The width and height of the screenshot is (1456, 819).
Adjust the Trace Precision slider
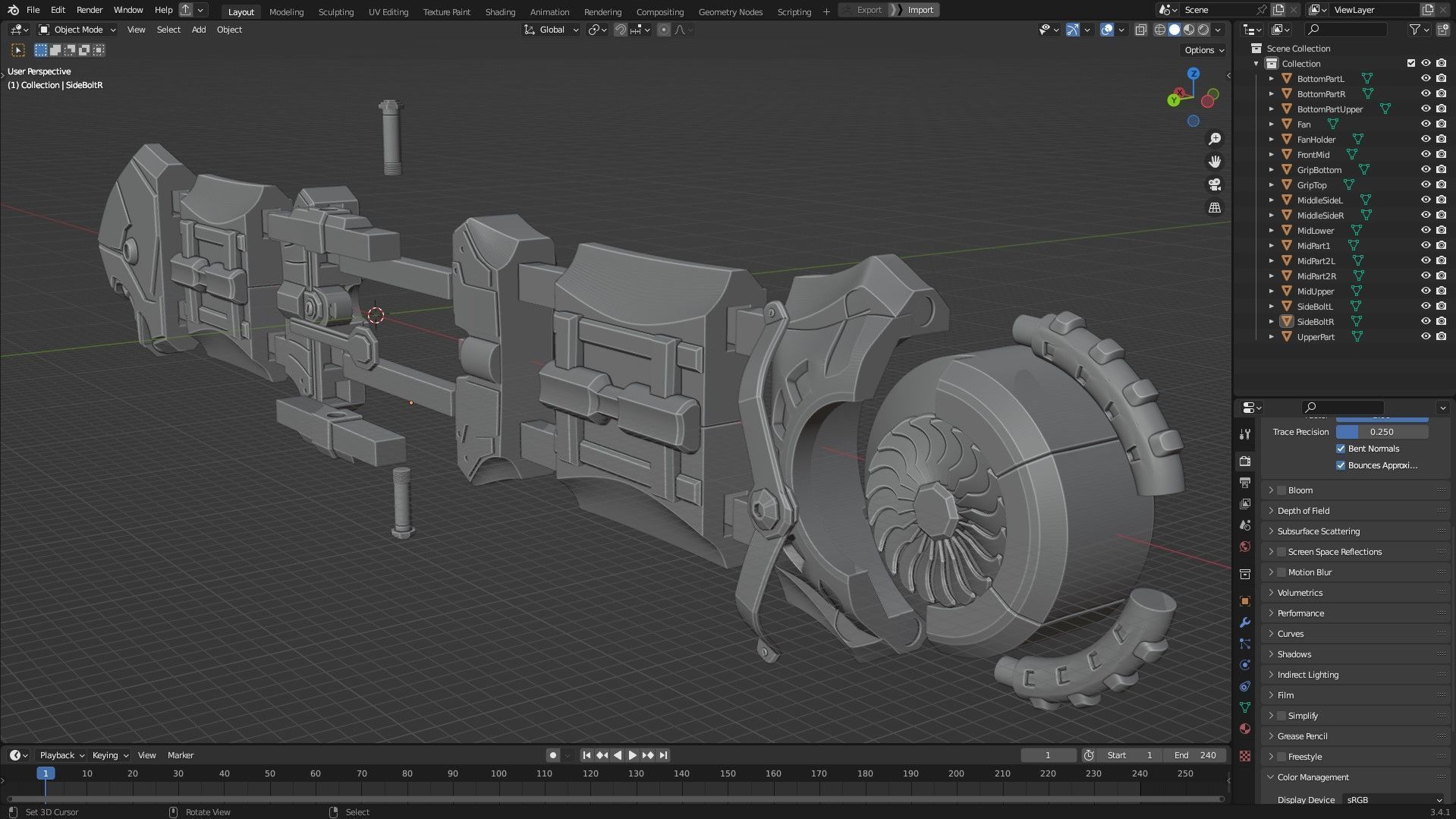[1382, 432]
